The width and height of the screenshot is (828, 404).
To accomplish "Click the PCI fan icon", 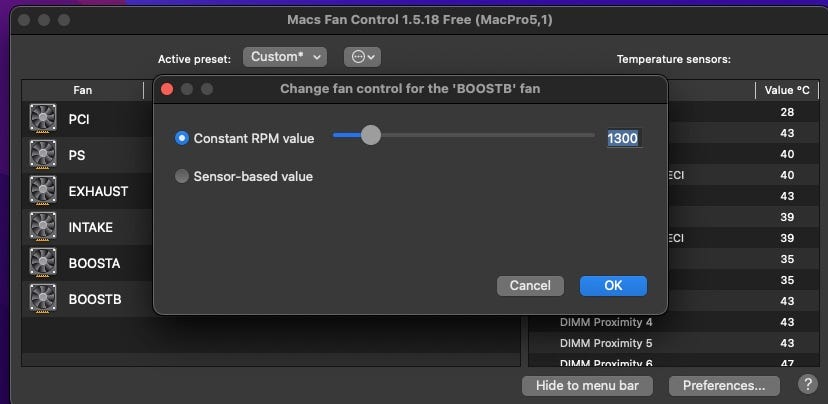I will click(x=43, y=119).
